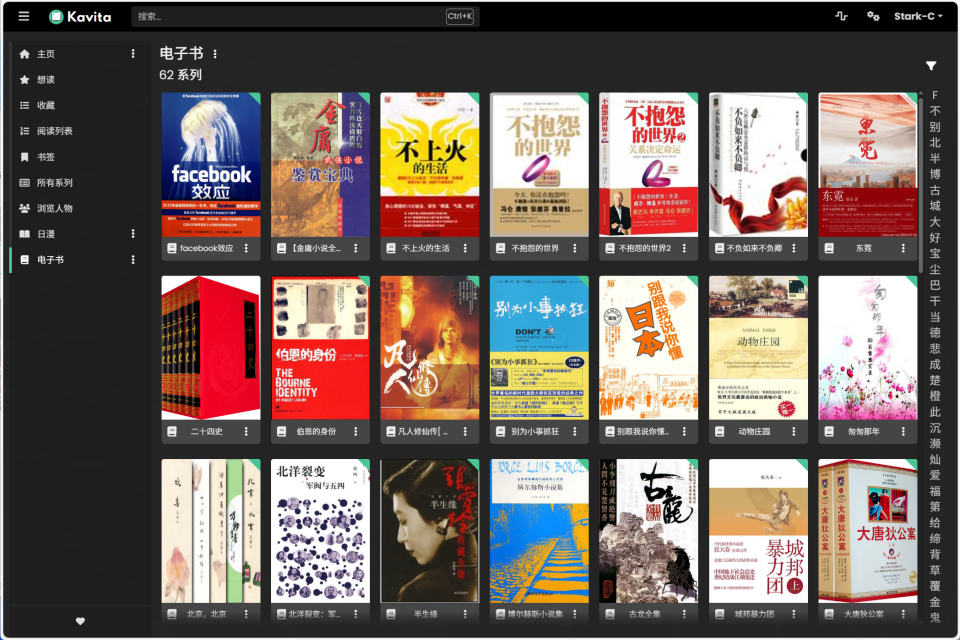
Task: Open 浏览人物 in sidebar
Action: (x=54, y=208)
